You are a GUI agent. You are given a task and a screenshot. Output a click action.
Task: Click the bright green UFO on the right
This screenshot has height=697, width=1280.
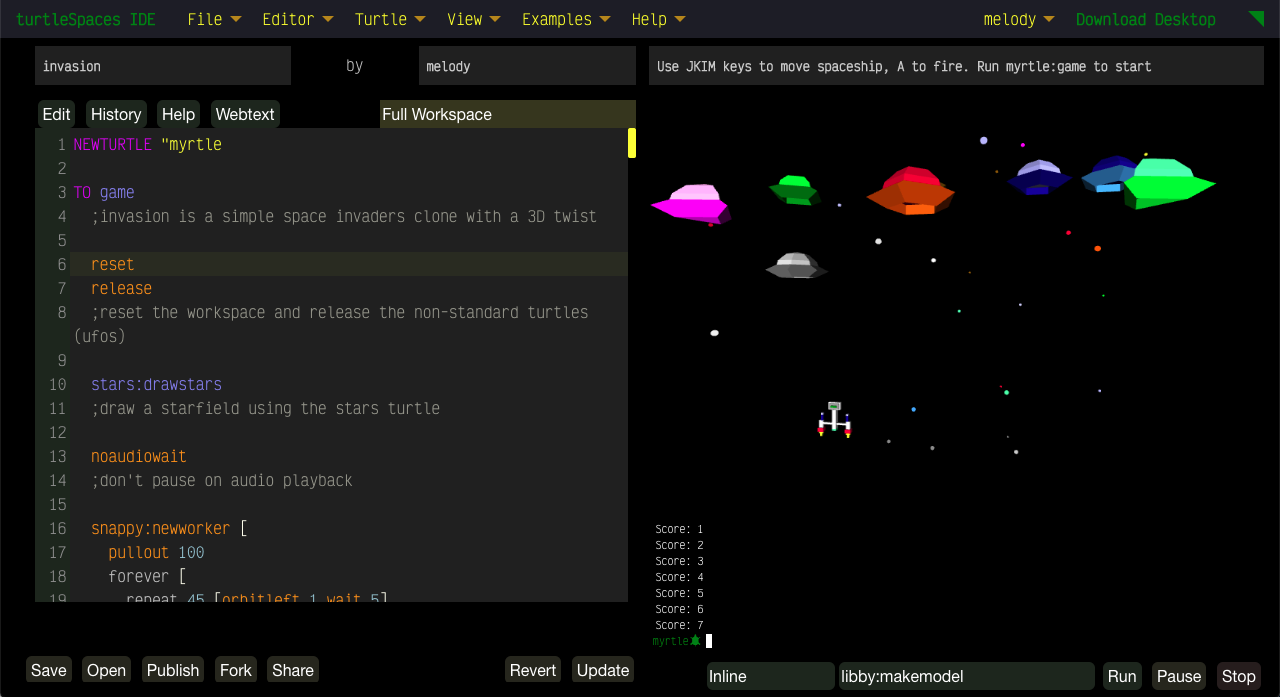tap(1166, 184)
